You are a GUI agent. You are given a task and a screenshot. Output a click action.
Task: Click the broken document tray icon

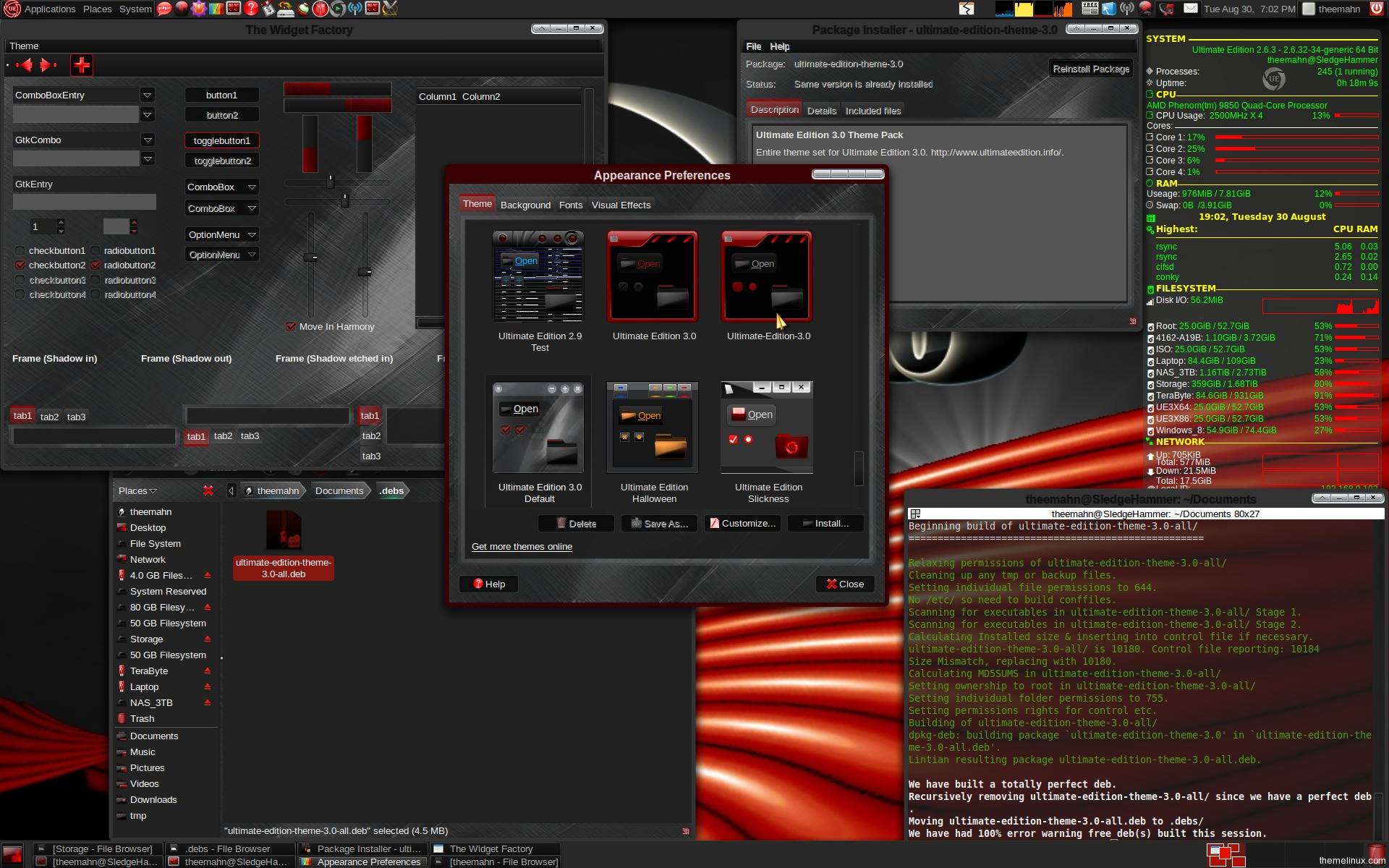pos(967,9)
